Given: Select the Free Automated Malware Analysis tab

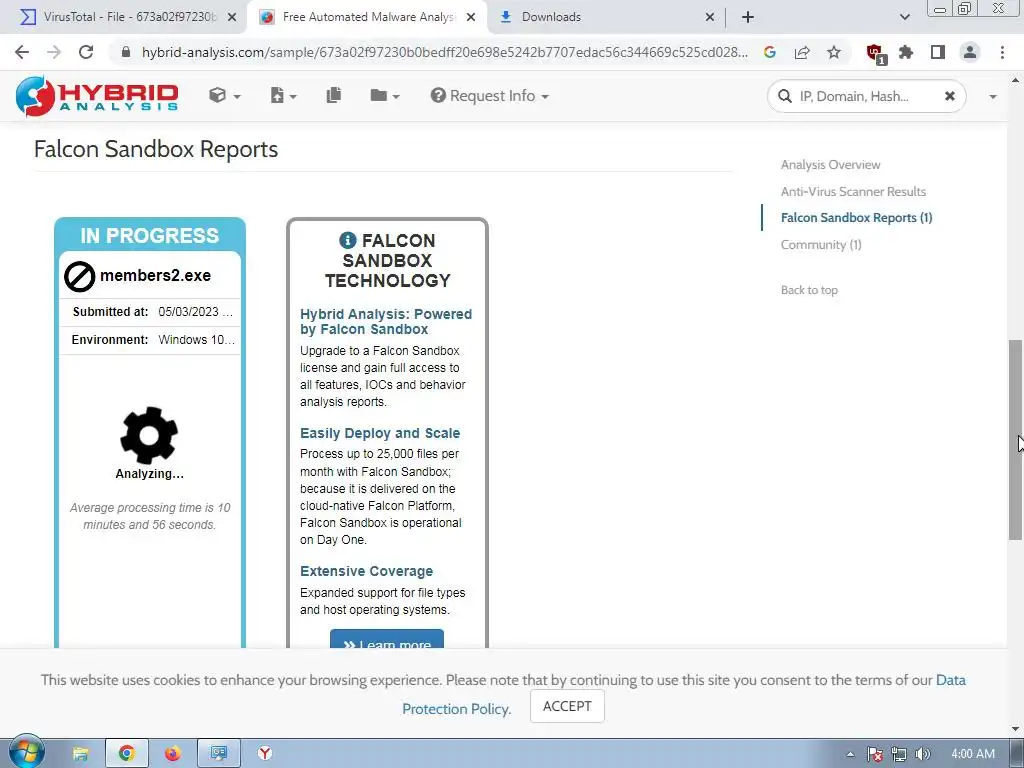Looking at the screenshot, I should 369,17.
